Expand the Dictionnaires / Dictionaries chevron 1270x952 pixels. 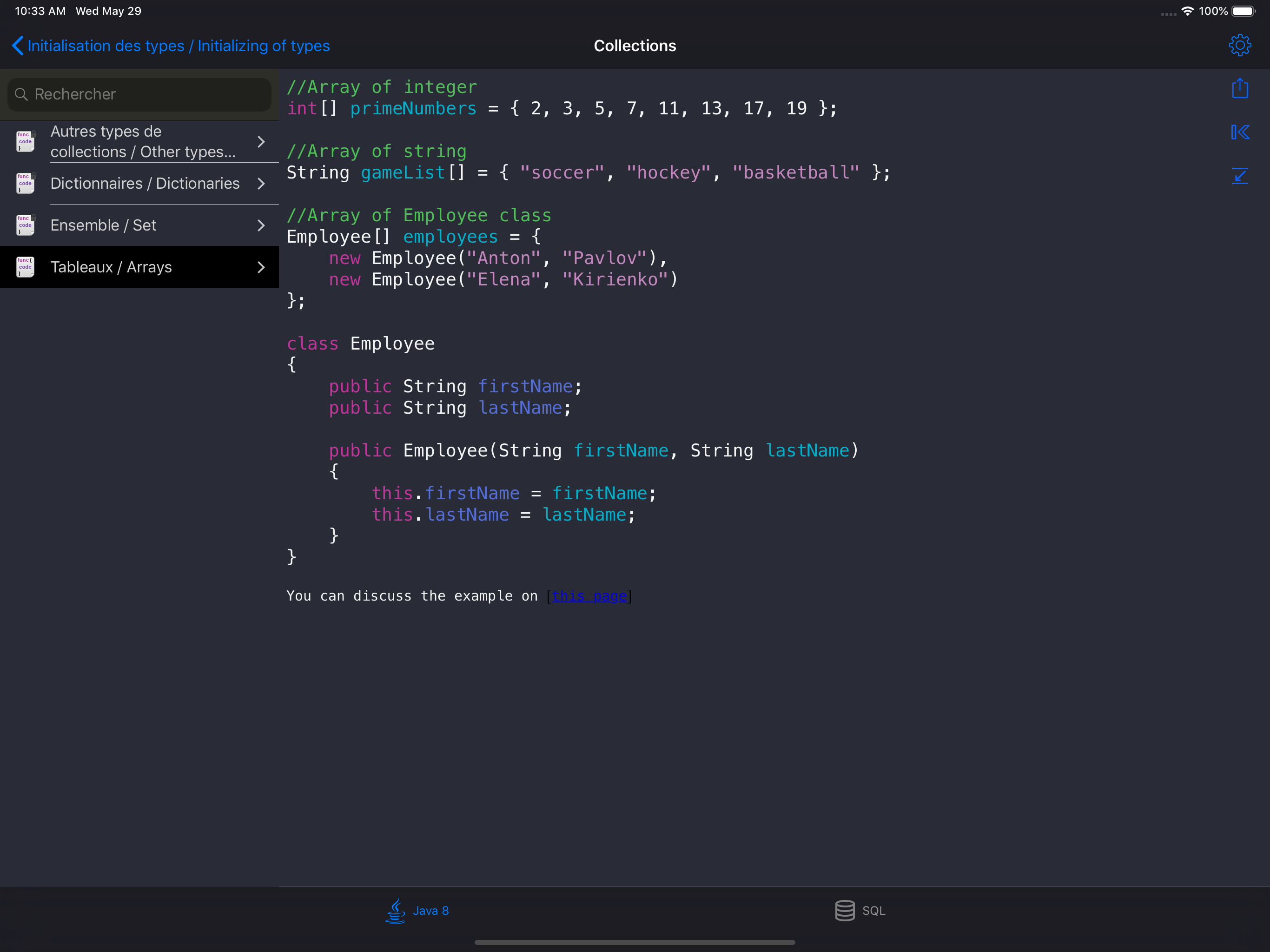261,184
